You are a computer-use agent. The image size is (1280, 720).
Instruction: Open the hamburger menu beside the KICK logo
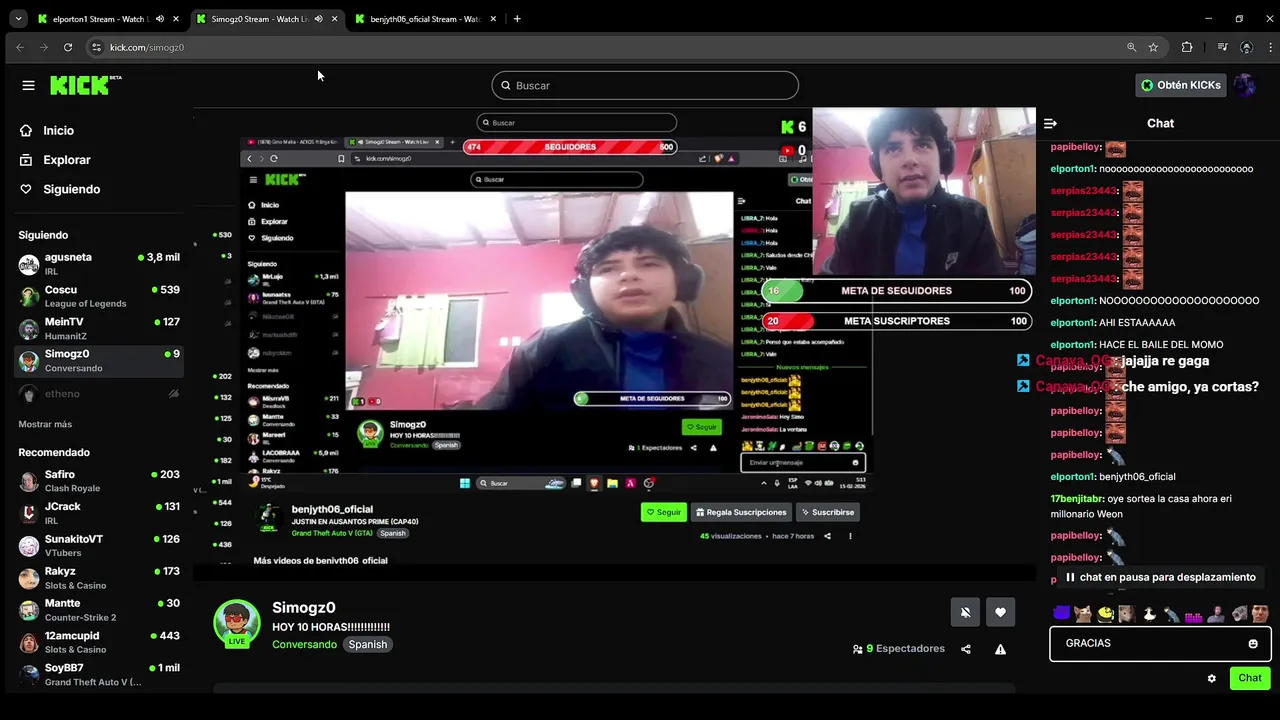(28, 85)
